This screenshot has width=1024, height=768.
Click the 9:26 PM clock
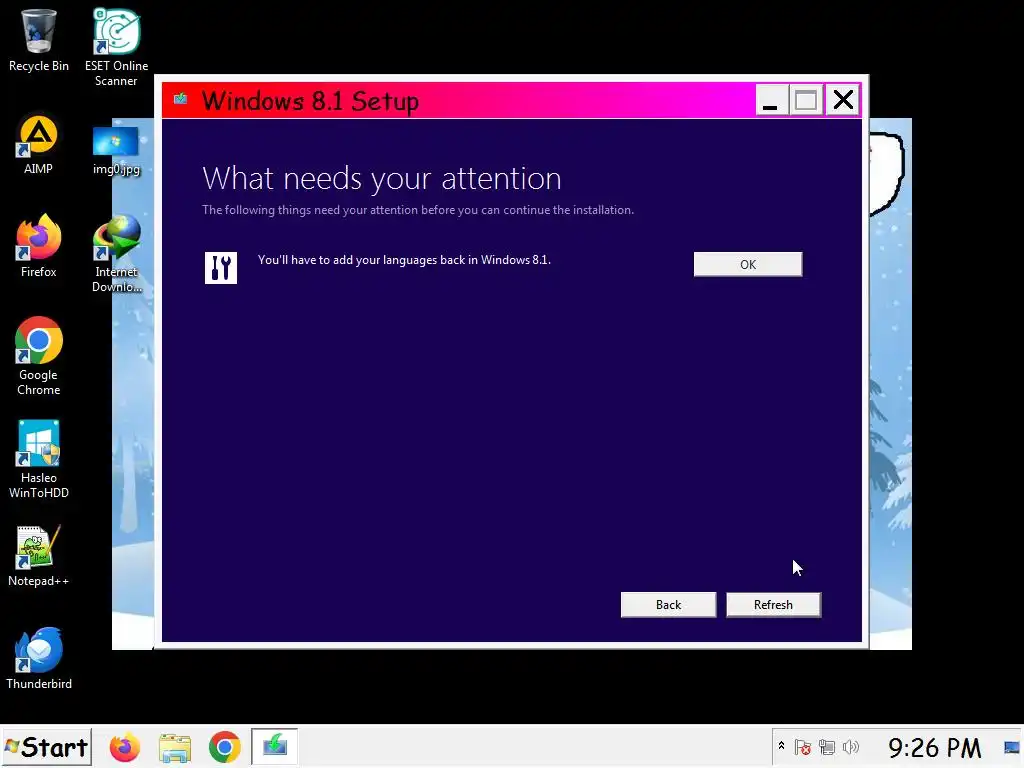(935, 748)
